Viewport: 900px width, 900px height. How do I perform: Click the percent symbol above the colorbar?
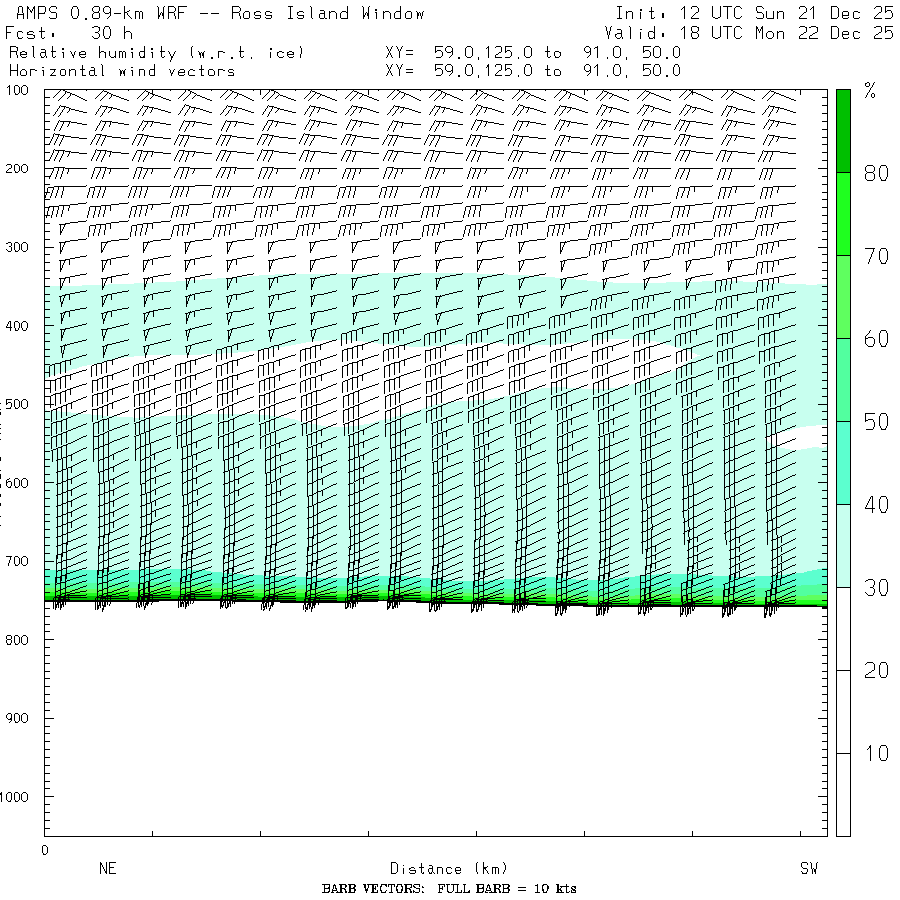point(870,93)
